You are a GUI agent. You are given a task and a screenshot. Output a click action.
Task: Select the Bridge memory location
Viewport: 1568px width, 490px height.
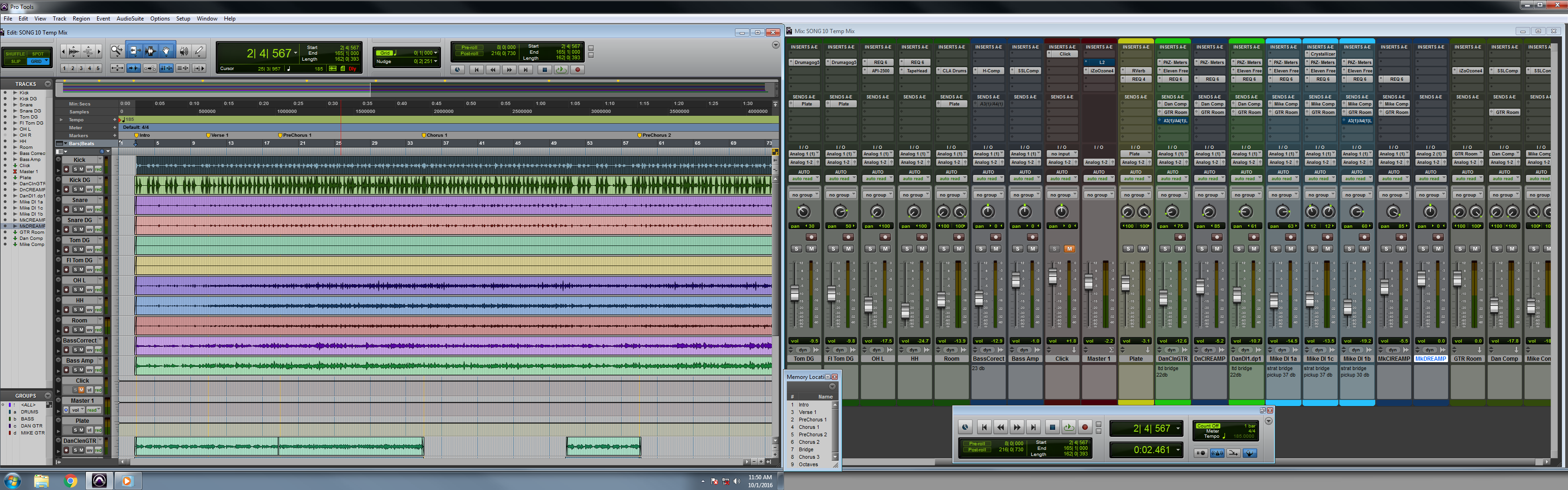805,450
